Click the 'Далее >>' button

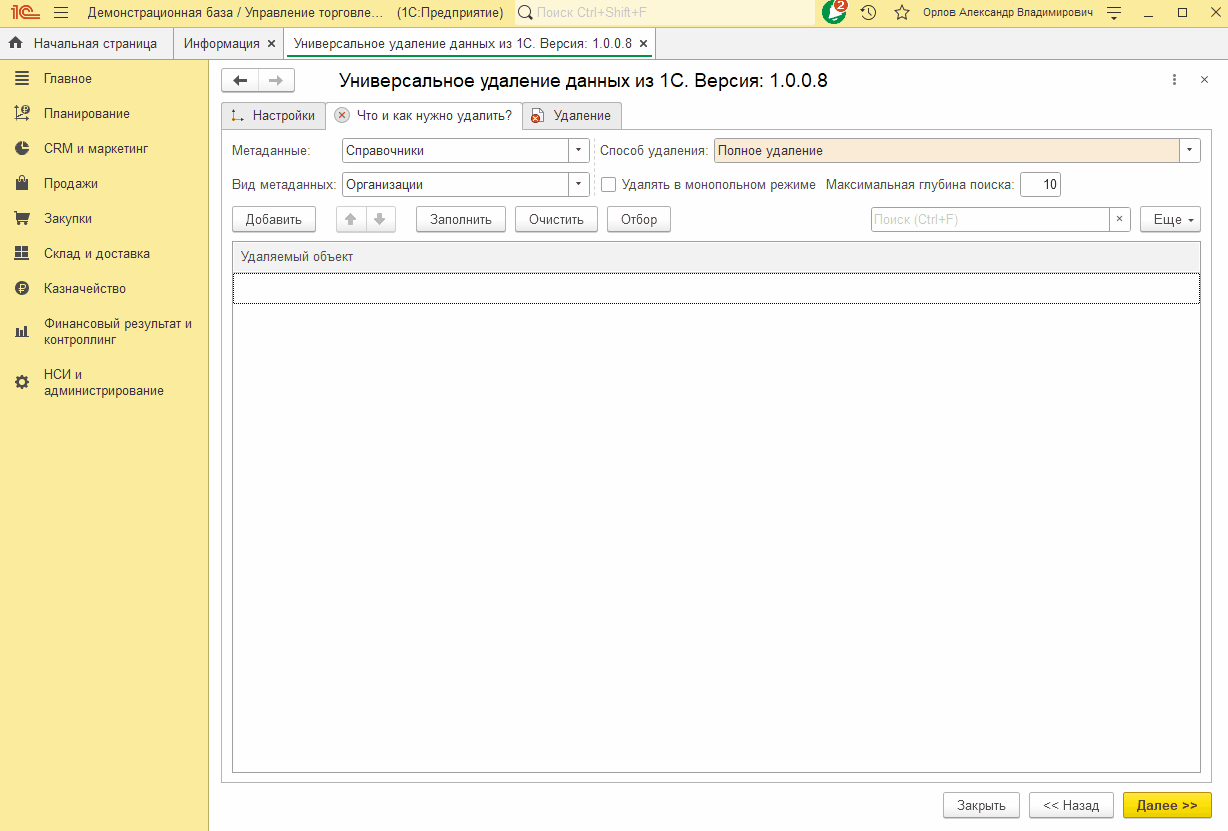1166,805
